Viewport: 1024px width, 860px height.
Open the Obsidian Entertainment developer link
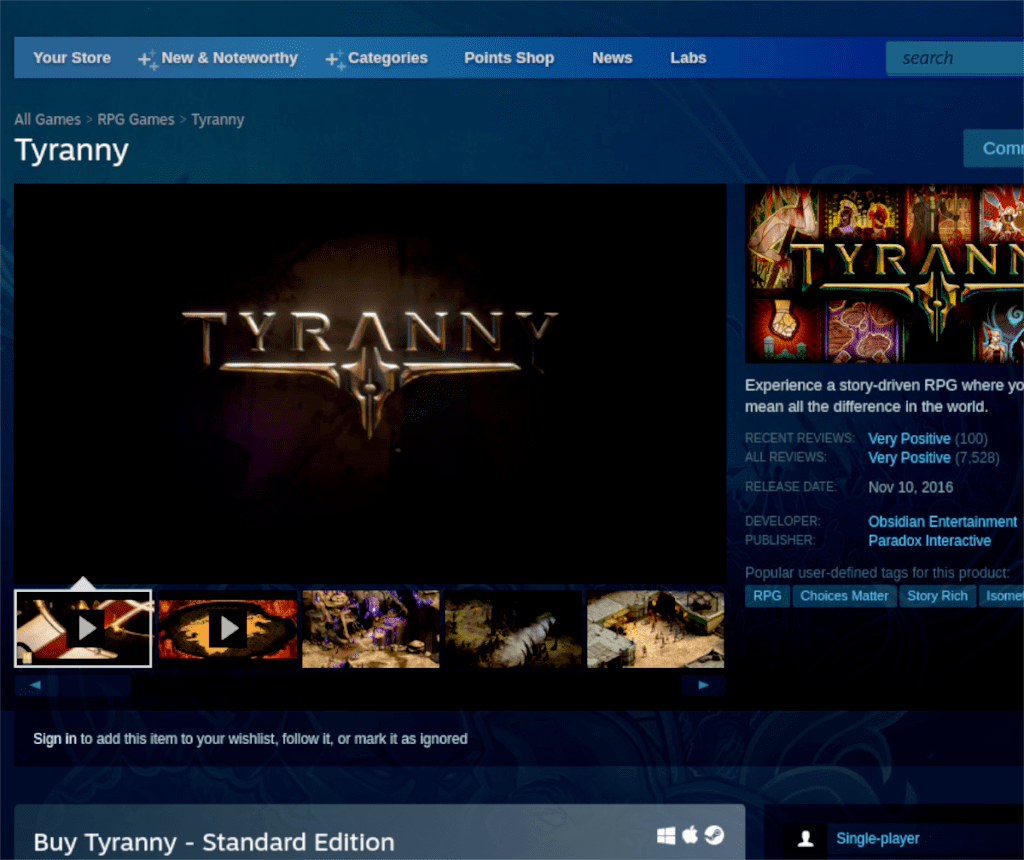tap(941, 521)
